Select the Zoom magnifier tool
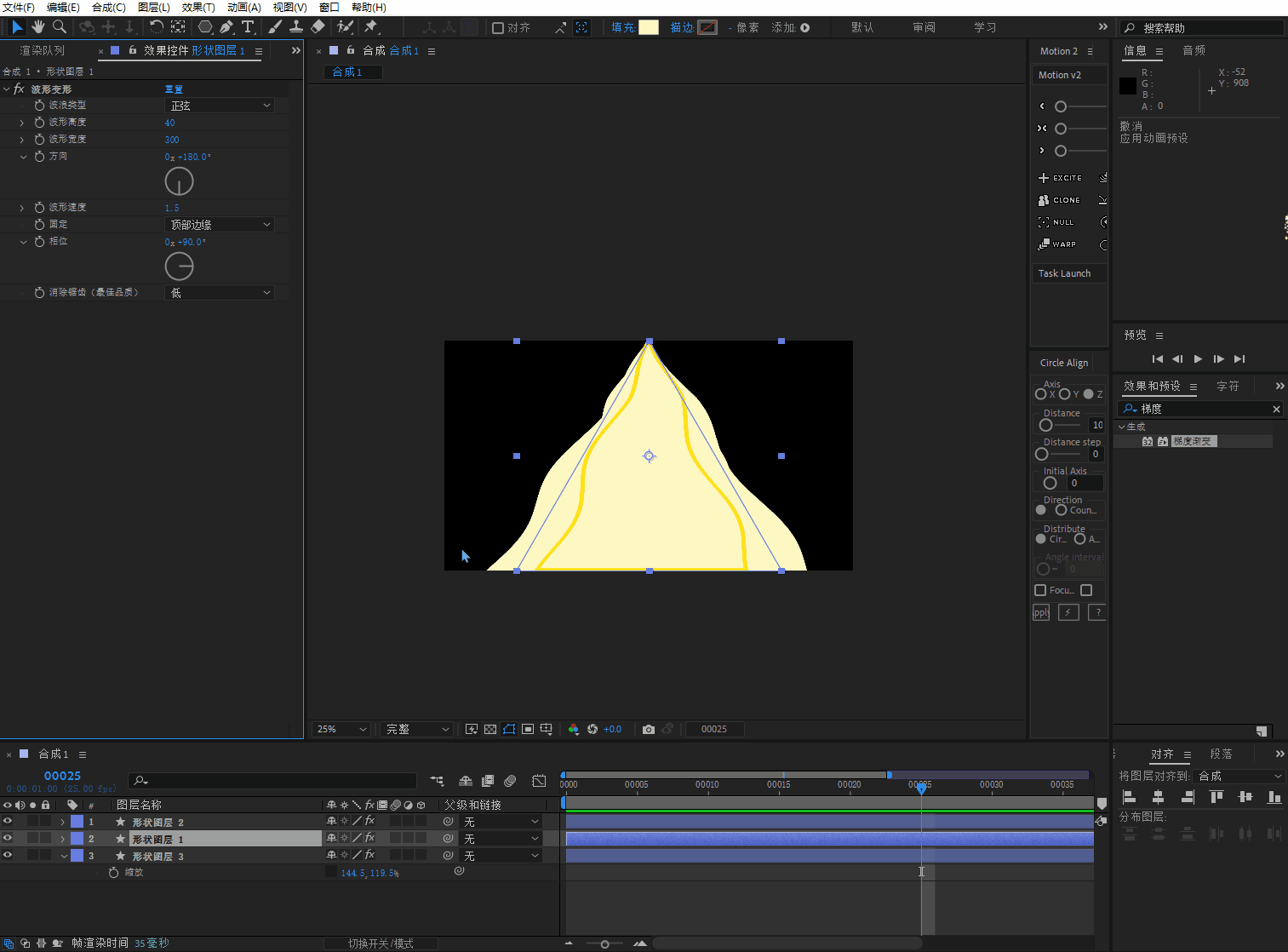 (60, 27)
